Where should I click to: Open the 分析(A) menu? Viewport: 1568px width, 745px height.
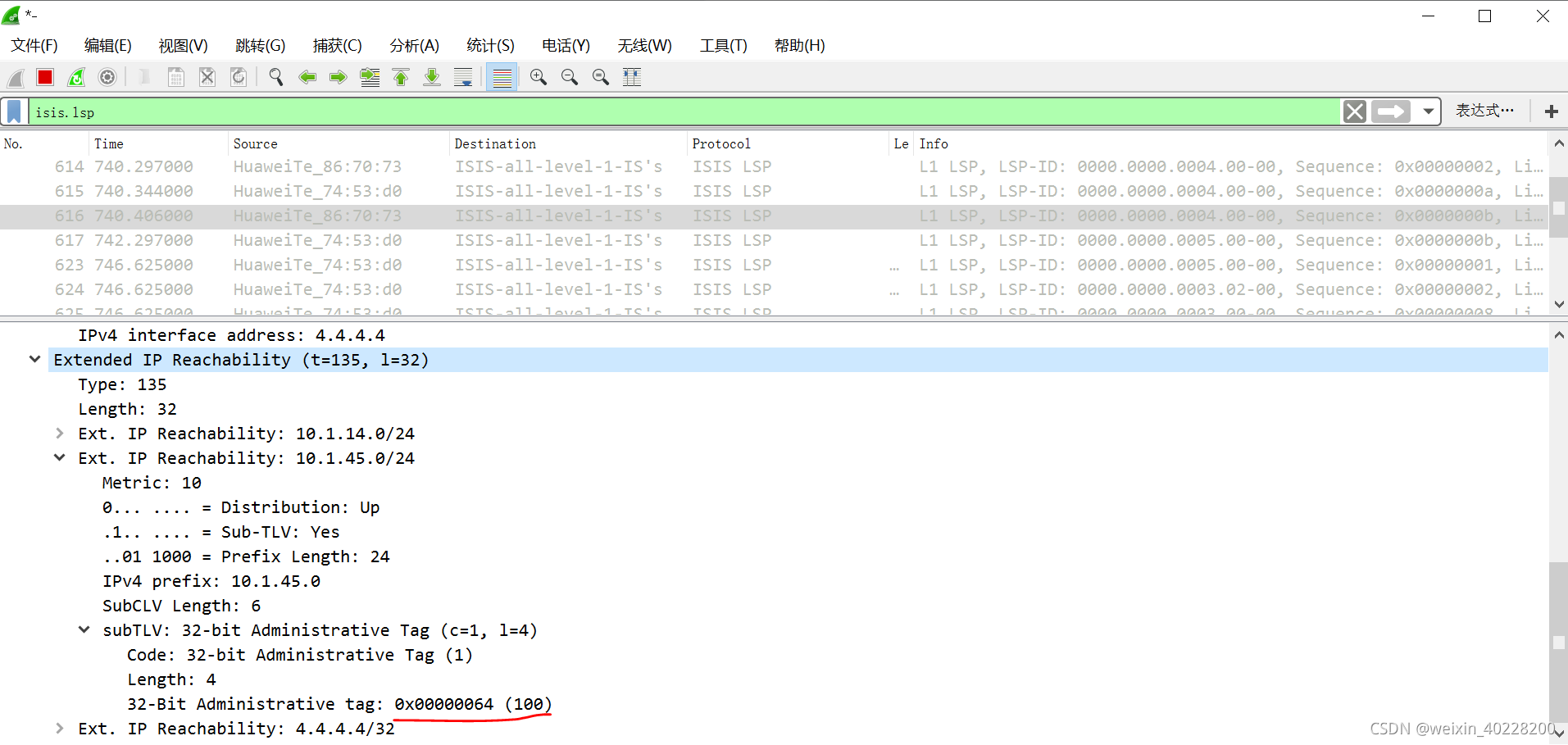point(415,46)
